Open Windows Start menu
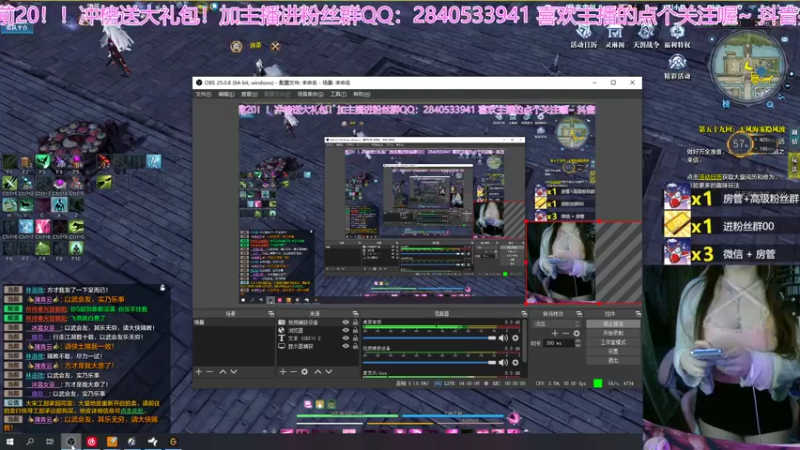The image size is (800, 450). 9,441
